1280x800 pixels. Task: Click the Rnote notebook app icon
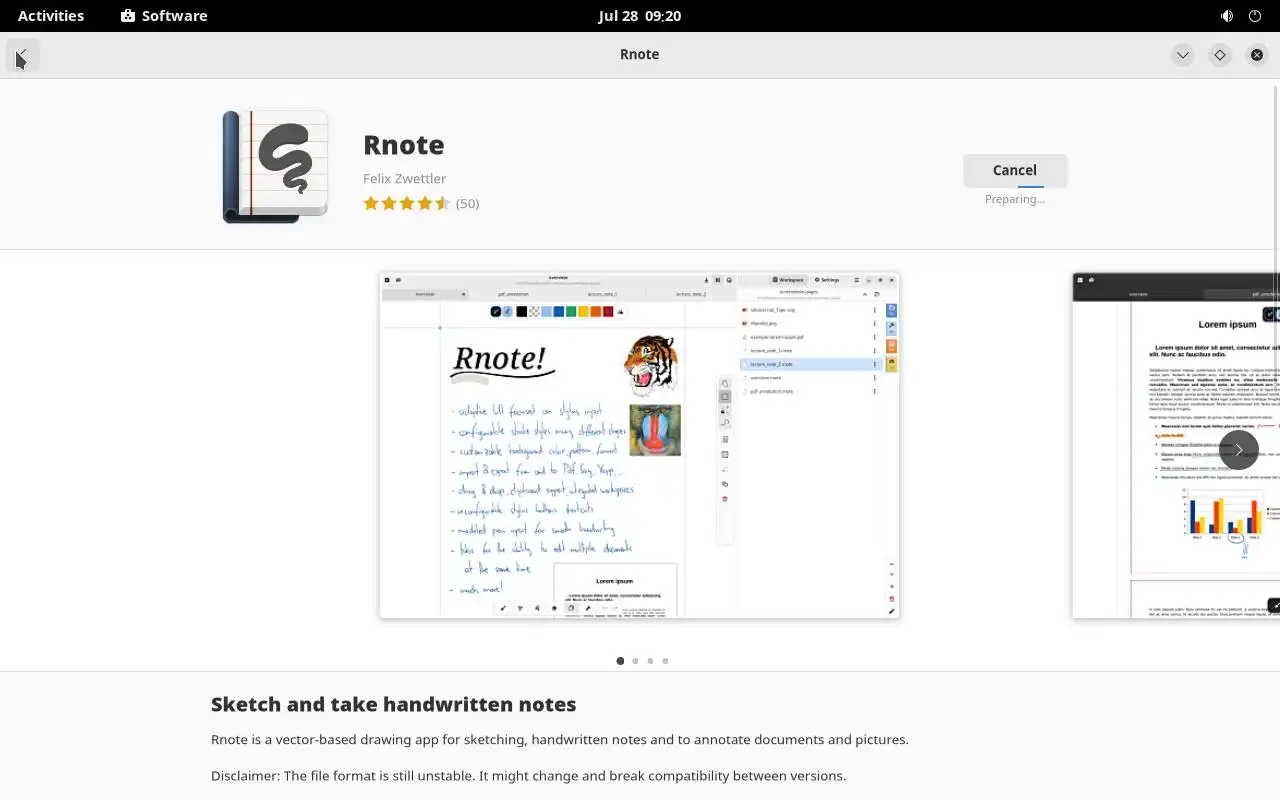275,166
